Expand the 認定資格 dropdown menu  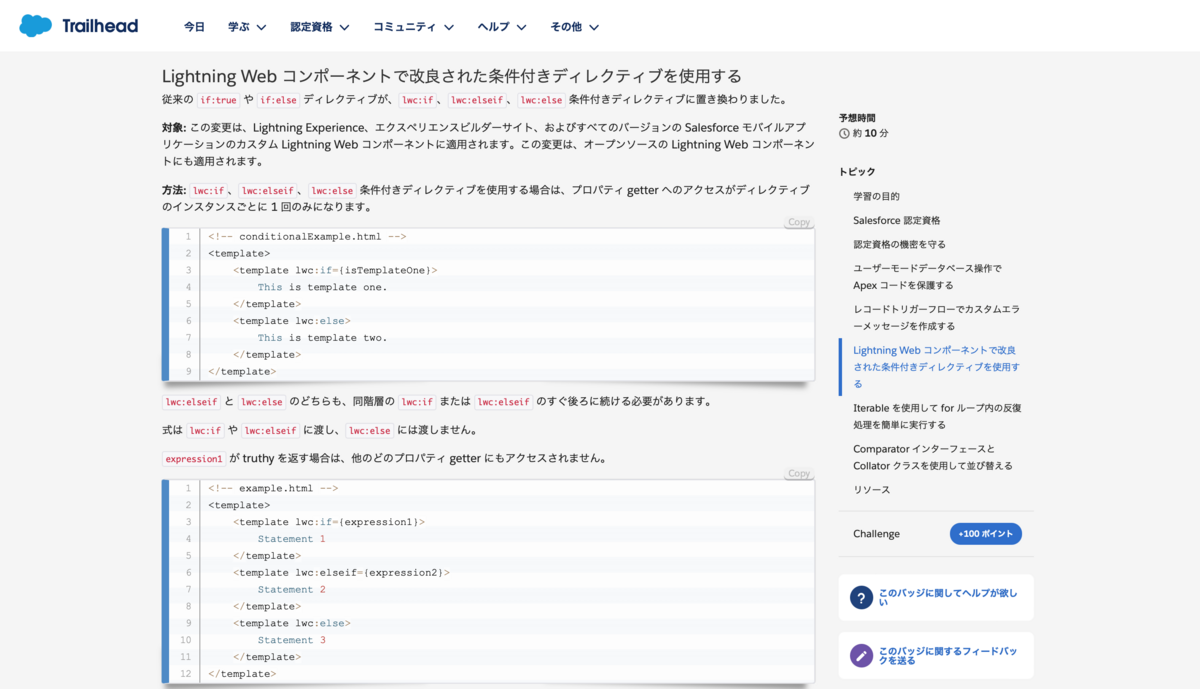pyautogui.click(x=320, y=27)
